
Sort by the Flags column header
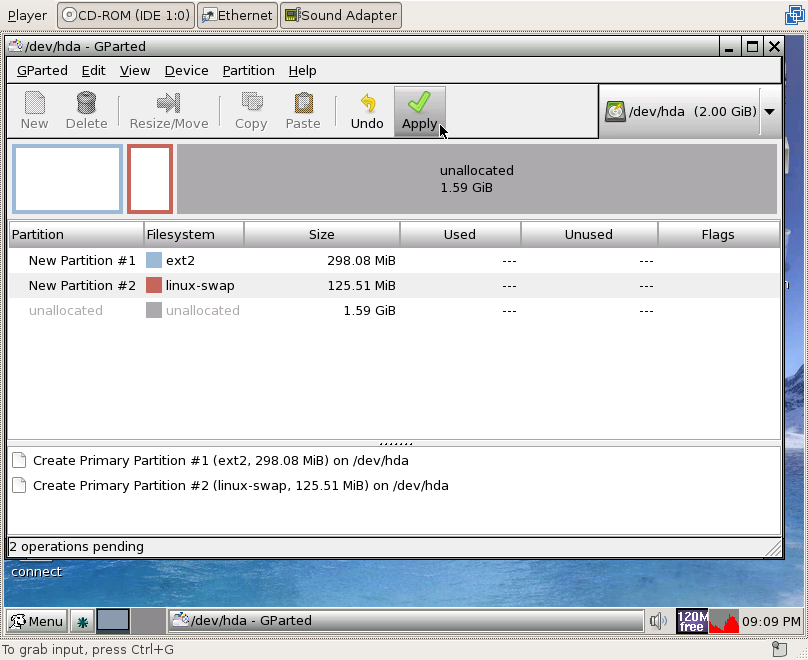click(718, 234)
